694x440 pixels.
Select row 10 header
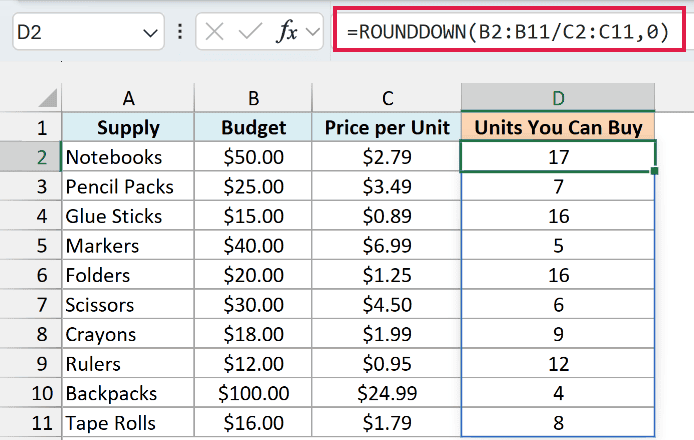(31, 393)
